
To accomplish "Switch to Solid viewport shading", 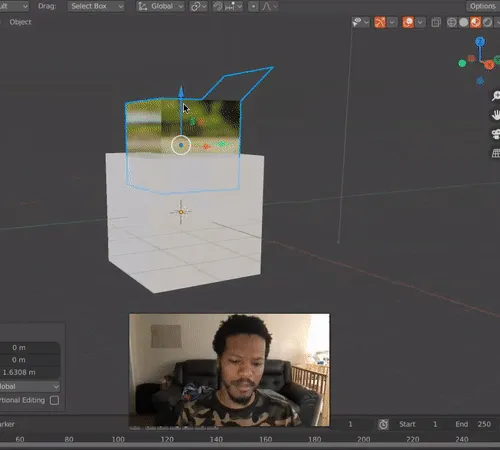I will [x=464, y=22].
